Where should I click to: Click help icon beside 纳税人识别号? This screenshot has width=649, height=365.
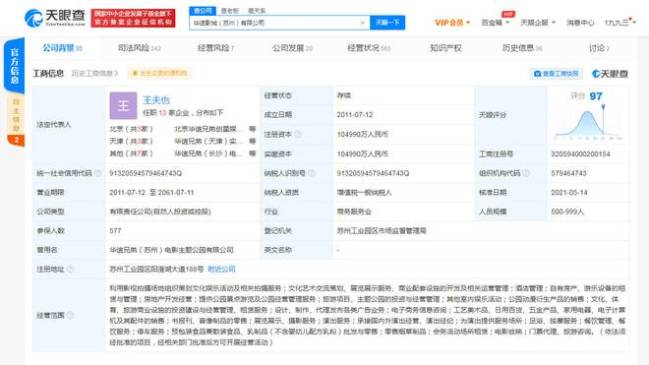point(311,173)
